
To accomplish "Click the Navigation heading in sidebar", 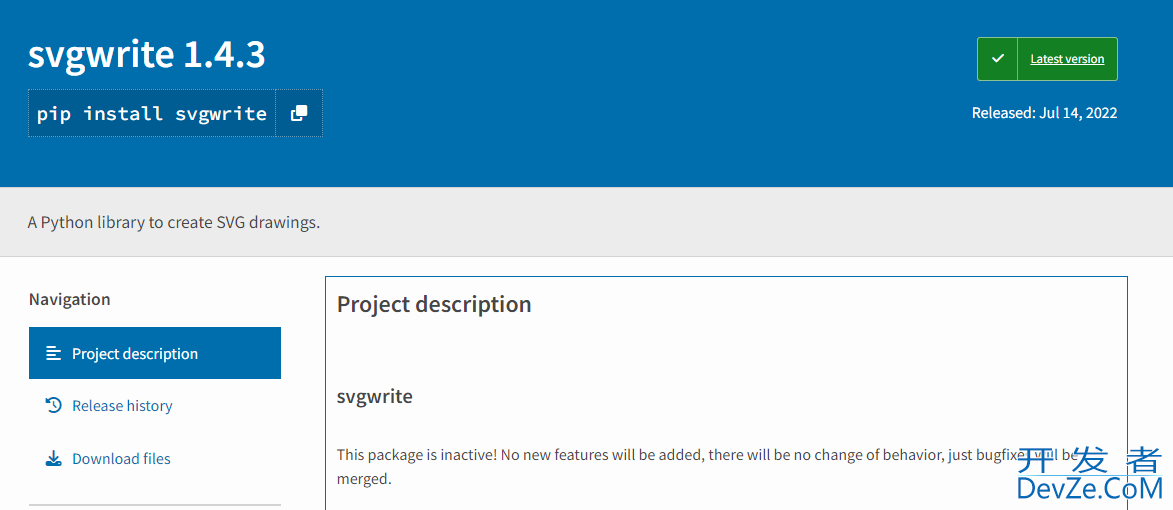I will (x=70, y=299).
